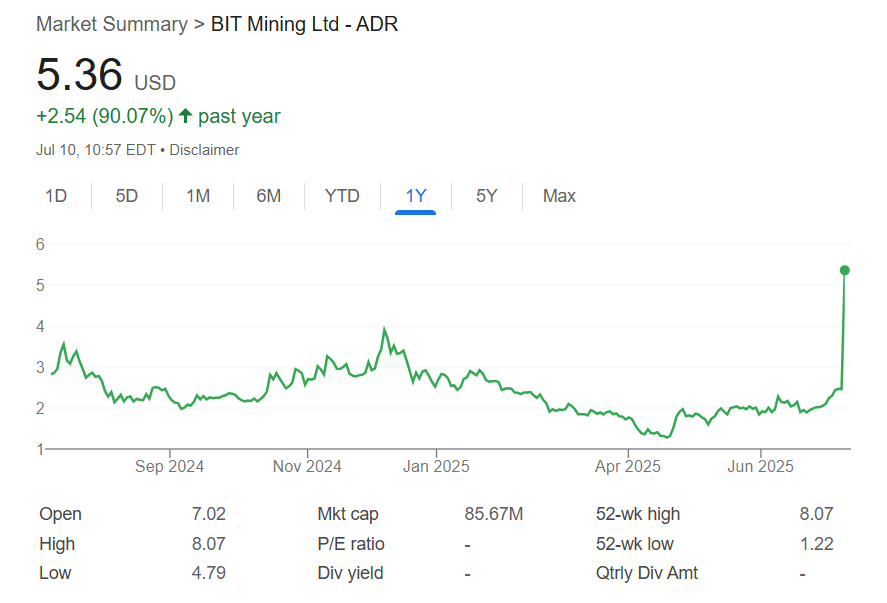Screen dimensions: 887x603
Task: Click the Jan 2025 axis label
Action: click(x=436, y=466)
